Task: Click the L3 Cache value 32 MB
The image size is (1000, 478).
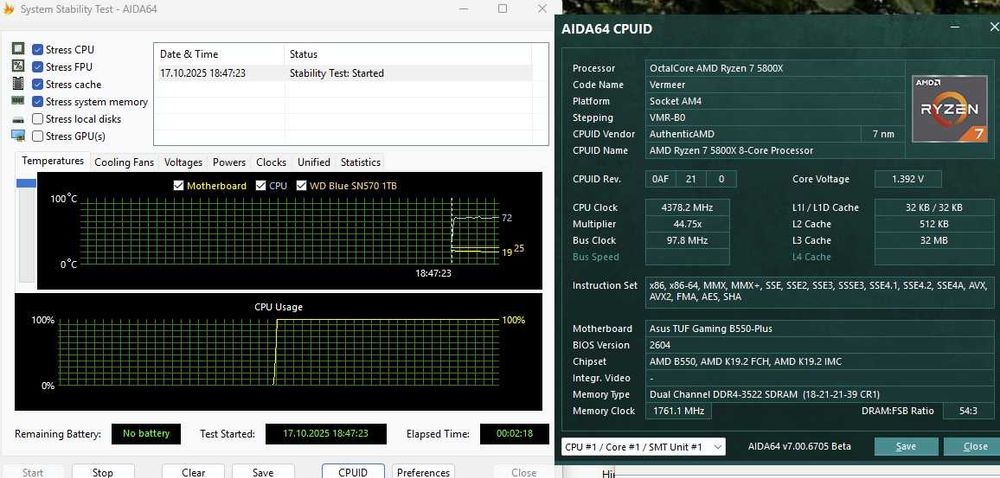Action: click(934, 240)
